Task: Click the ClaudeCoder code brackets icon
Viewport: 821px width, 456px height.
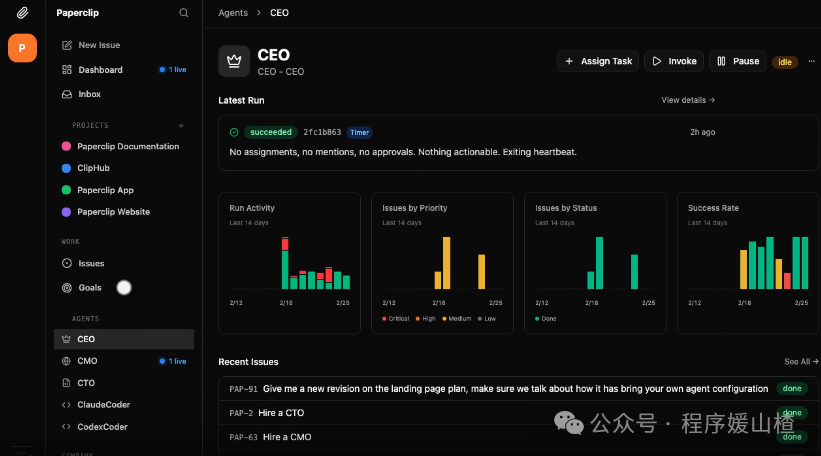Action: click(x=66, y=405)
